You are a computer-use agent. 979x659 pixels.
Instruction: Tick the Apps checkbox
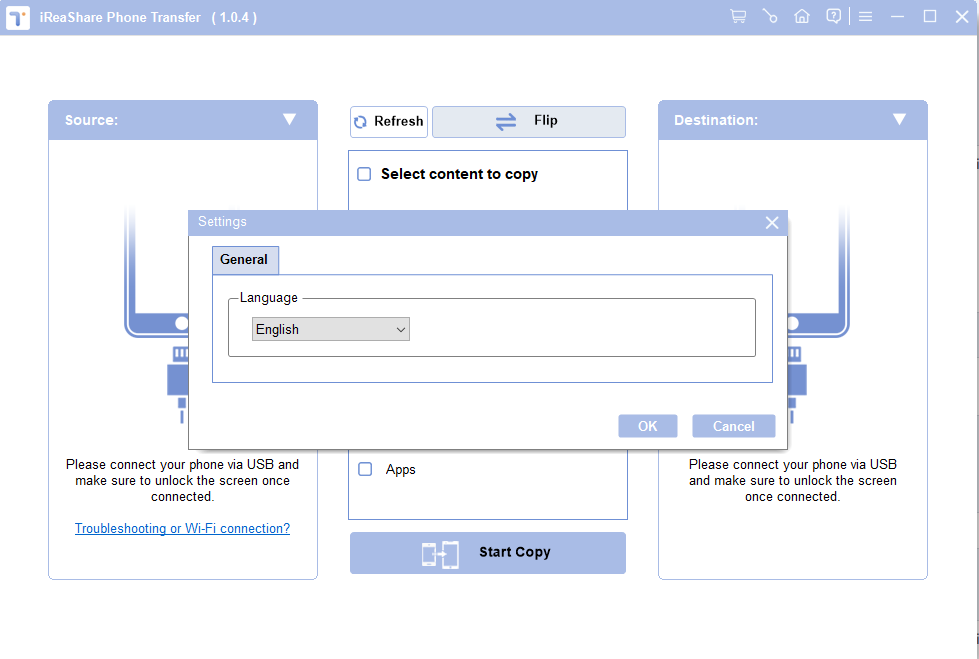click(365, 469)
